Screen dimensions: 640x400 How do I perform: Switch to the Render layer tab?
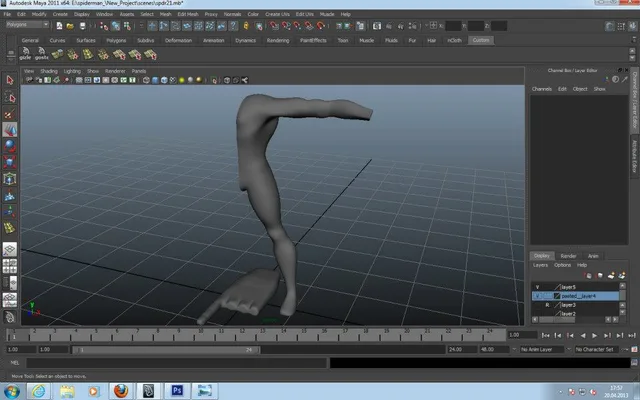click(x=568, y=256)
